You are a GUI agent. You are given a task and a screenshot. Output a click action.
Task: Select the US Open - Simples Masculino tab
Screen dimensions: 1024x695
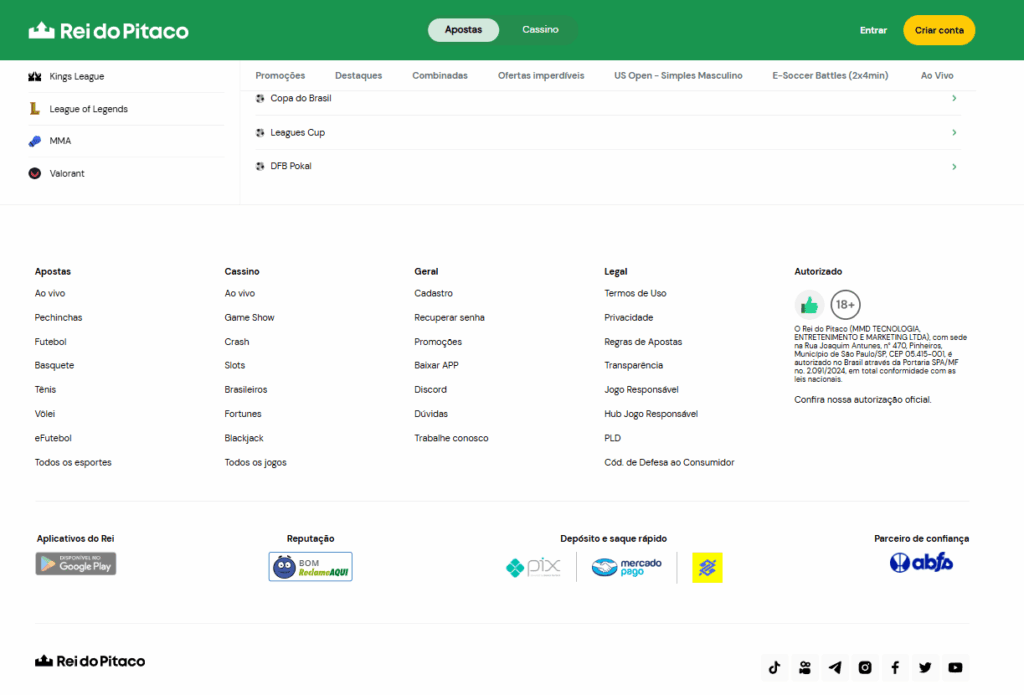(678, 76)
